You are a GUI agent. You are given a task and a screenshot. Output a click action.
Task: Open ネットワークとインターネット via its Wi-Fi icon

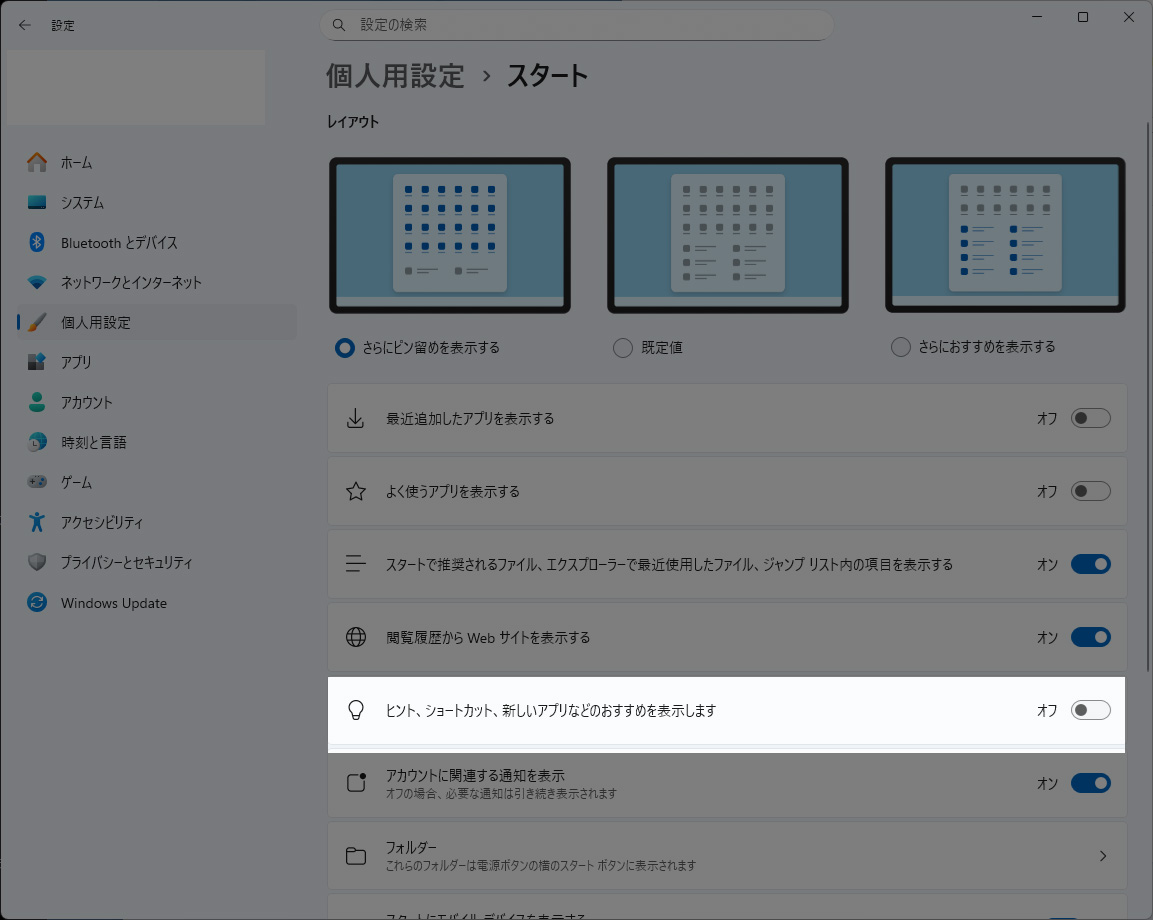pos(37,282)
